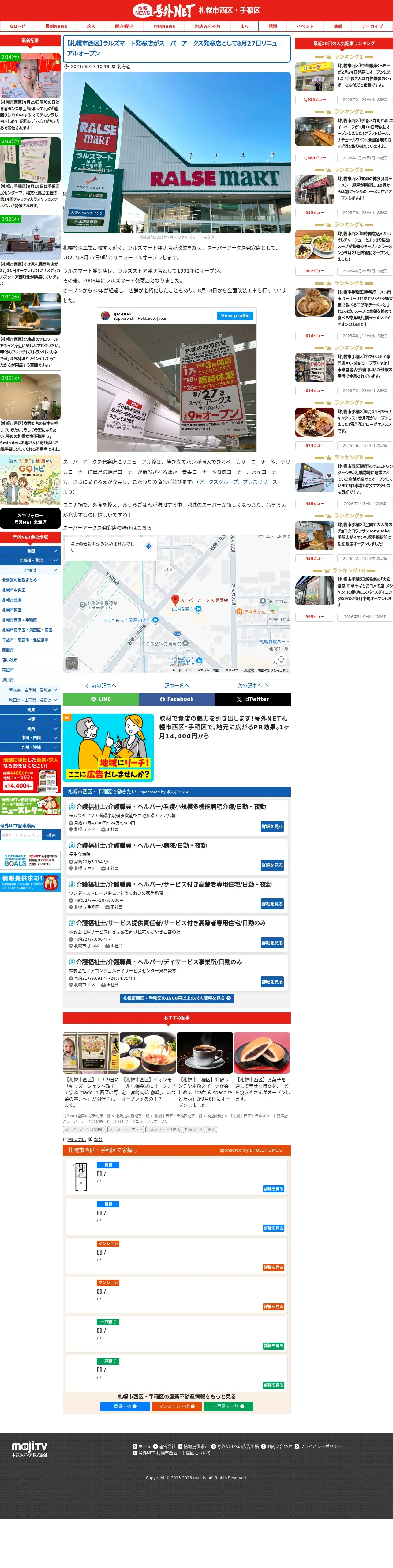The height and width of the screenshot is (1568, 393).
Task: Click the clock icon beside 2021/08/27 date
Action: pyautogui.click(x=66, y=66)
